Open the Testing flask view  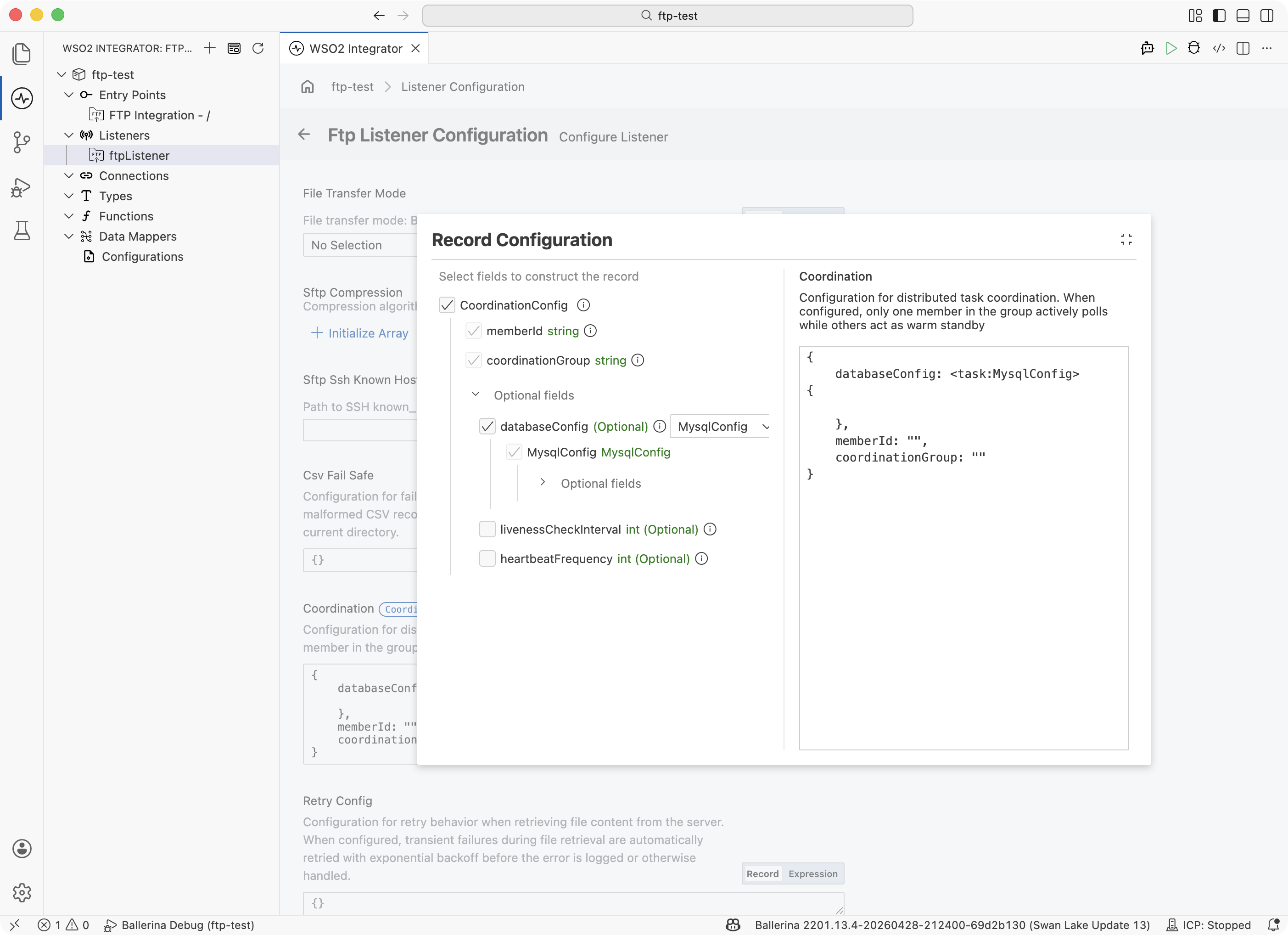click(x=22, y=231)
